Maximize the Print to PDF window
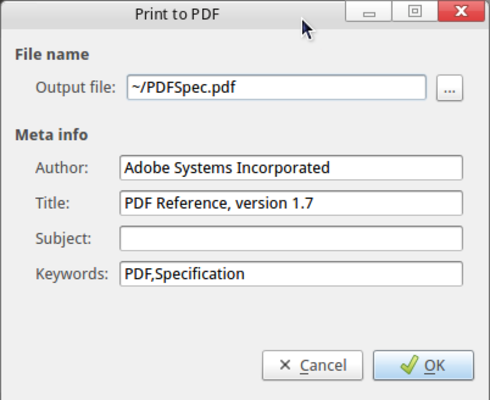This screenshot has height=400, width=490. (415, 11)
